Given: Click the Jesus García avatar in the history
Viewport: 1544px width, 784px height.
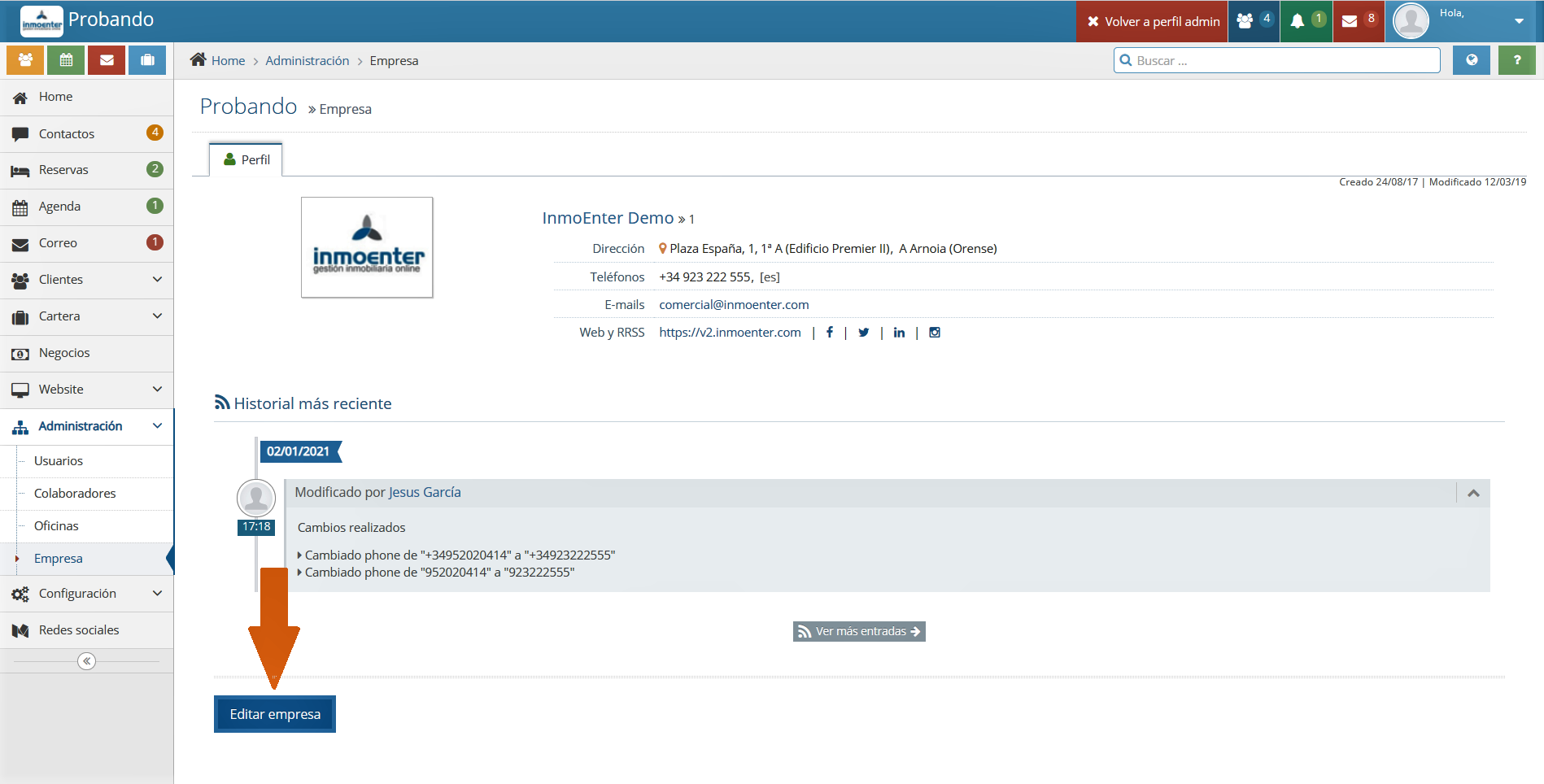Looking at the screenshot, I should [x=256, y=498].
